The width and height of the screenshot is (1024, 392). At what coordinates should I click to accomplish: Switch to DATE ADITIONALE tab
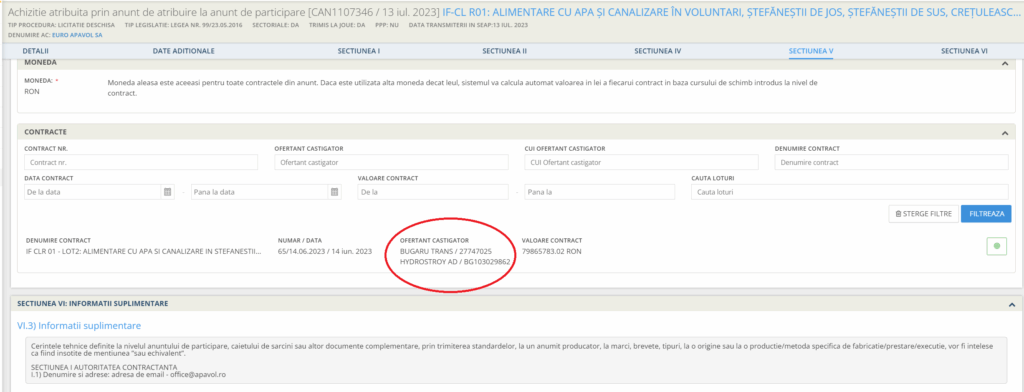click(184, 50)
